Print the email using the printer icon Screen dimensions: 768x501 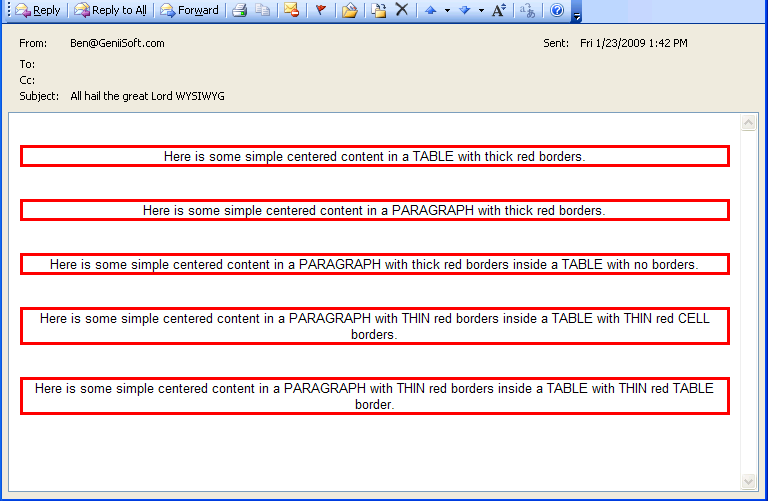(240, 11)
